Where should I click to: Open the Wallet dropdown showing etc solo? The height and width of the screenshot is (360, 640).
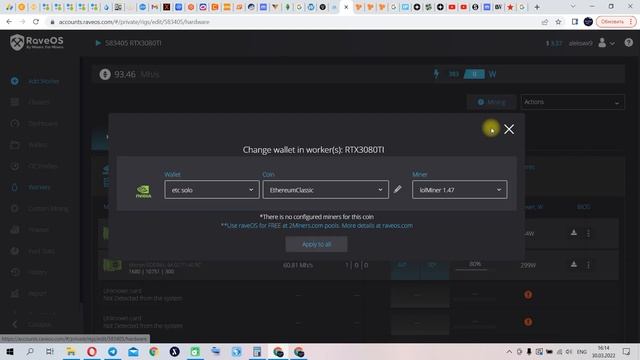(x=211, y=190)
